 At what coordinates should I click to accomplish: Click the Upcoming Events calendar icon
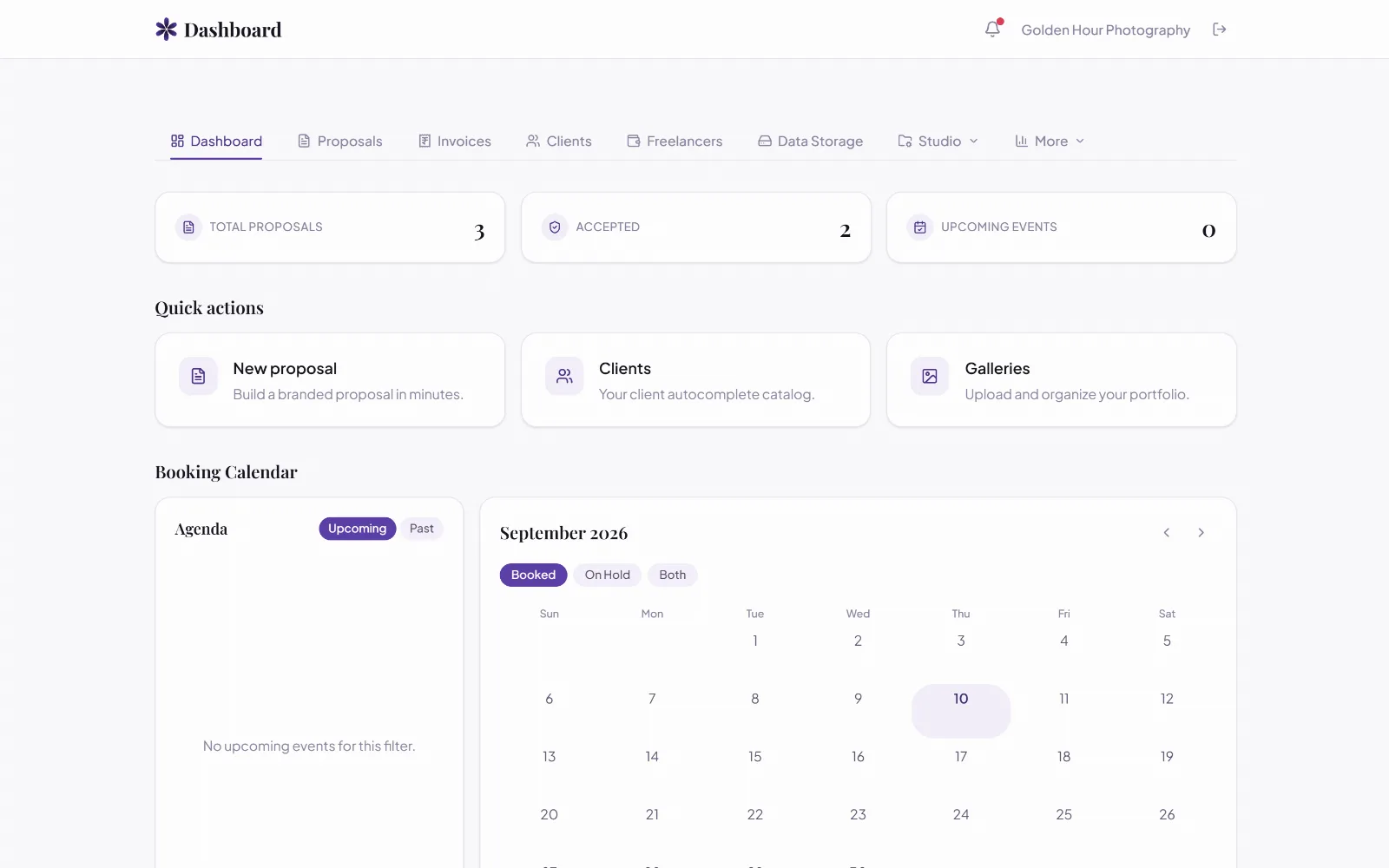click(920, 227)
